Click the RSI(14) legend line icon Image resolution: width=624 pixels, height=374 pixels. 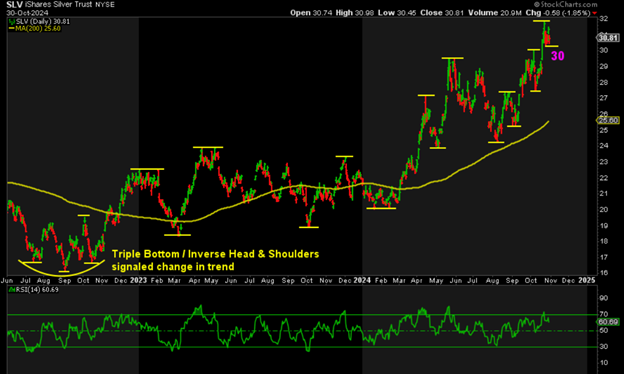click(x=12, y=290)
